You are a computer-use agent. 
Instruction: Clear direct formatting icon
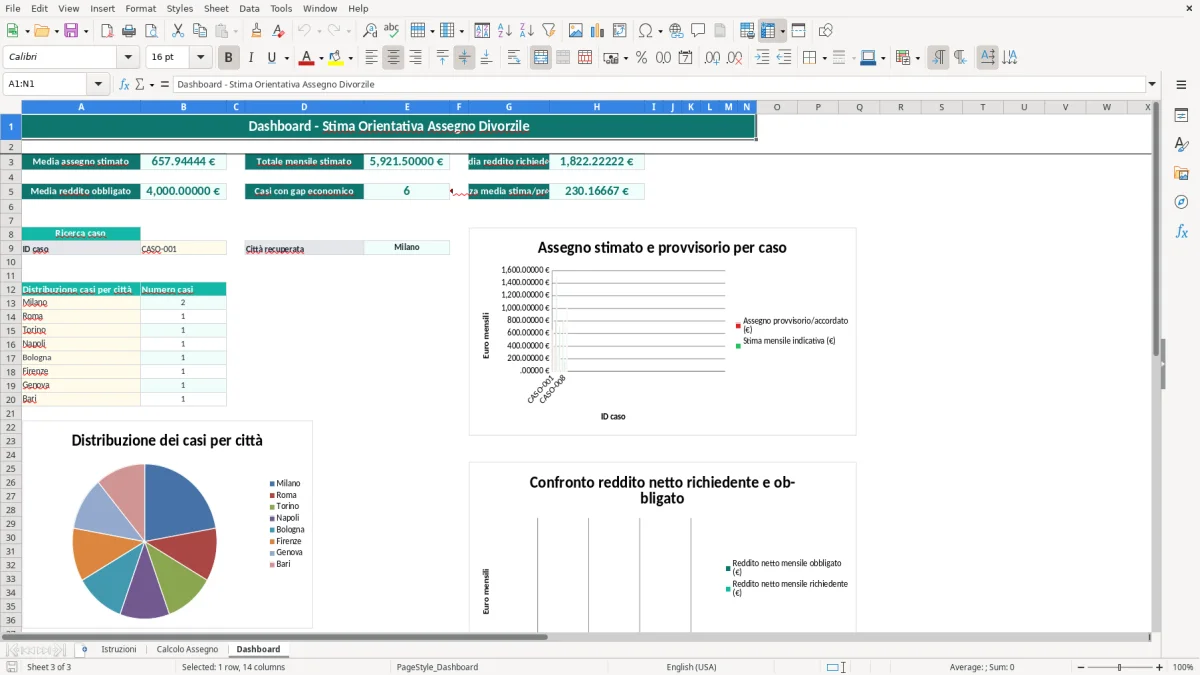pyautogui.click(x=277, y=31)
